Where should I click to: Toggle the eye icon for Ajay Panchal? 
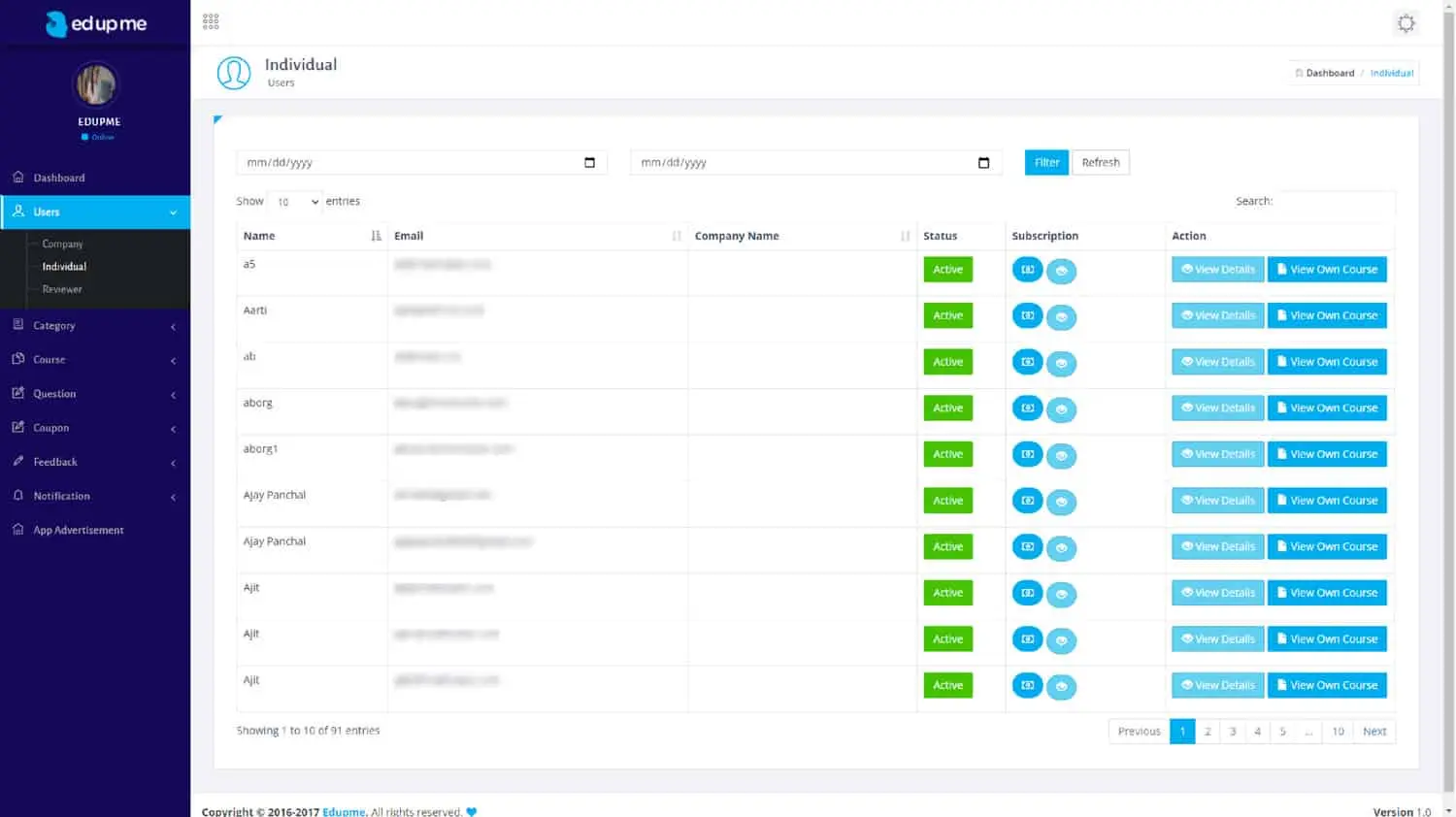[1062, 501]
